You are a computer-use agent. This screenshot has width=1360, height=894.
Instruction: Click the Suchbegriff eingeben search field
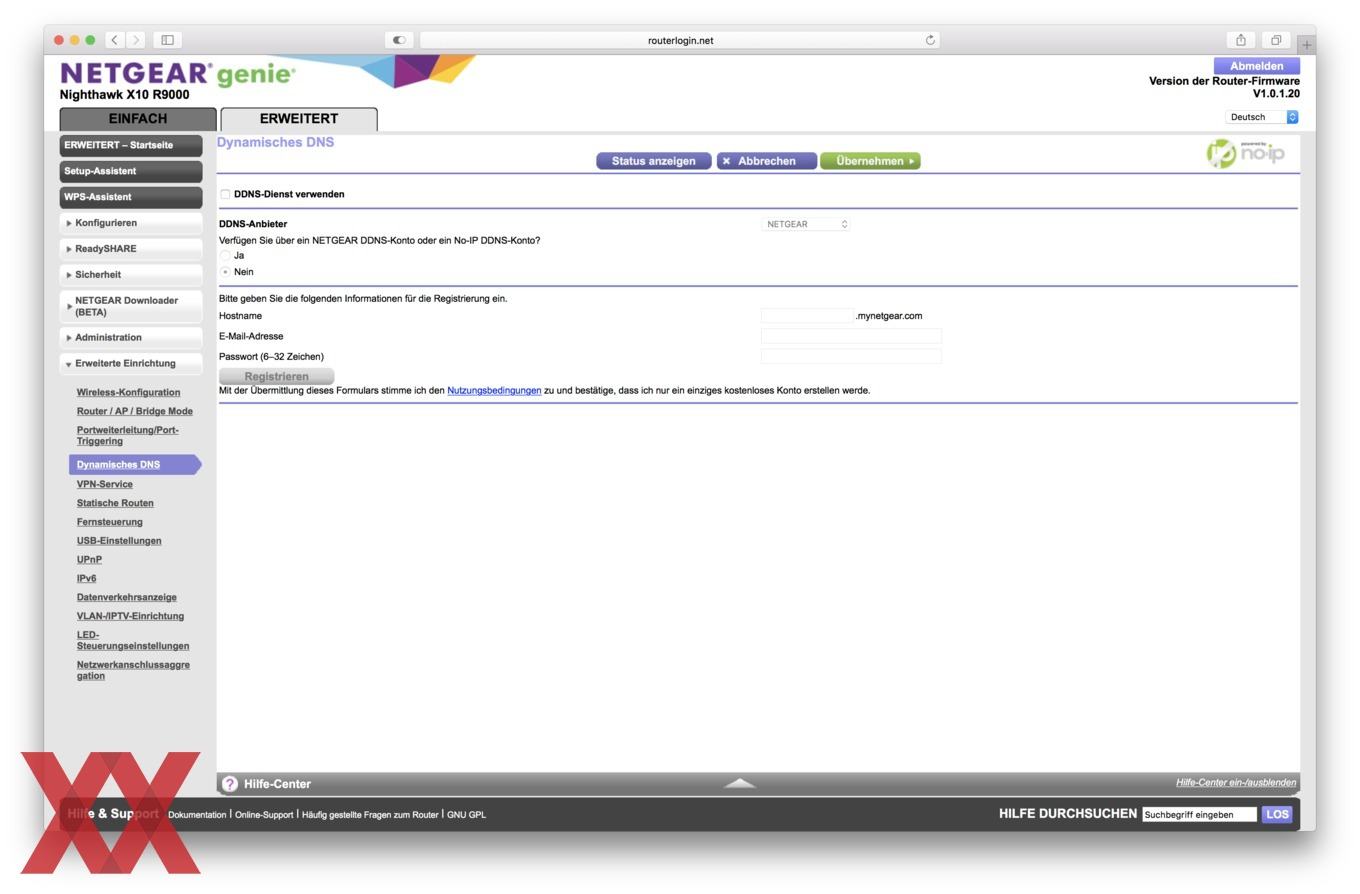1199,814
